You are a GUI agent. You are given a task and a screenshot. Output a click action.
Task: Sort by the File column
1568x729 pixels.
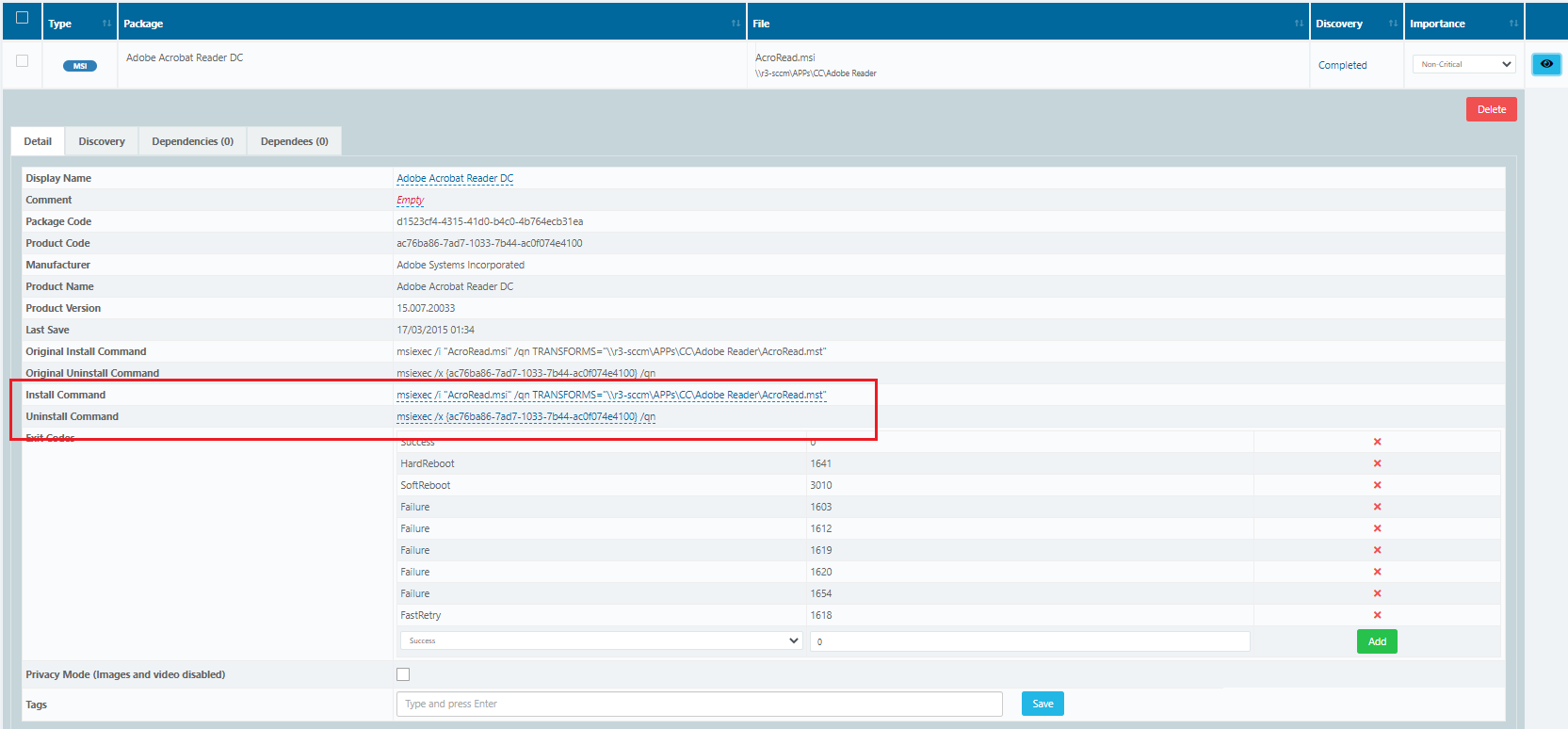(x=1028, y=24)
